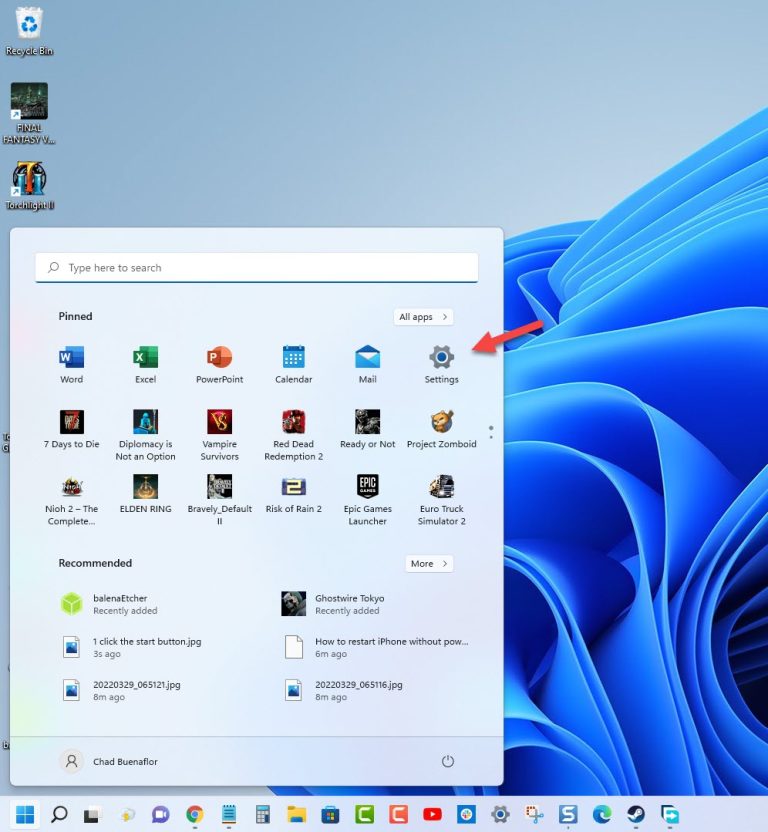Open green Camtasia icon on taskbar
Screen dimensions: 768x832
click(364, 814)
